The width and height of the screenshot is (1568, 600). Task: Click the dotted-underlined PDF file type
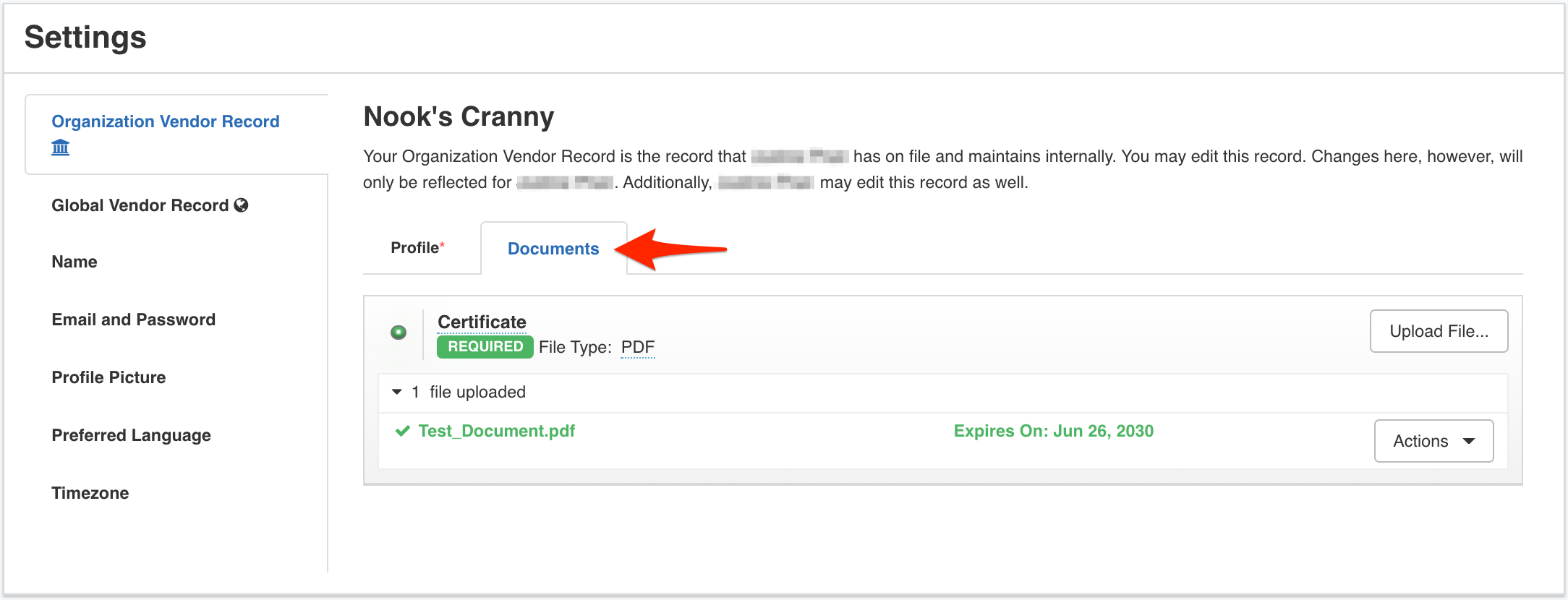point(638,347)
